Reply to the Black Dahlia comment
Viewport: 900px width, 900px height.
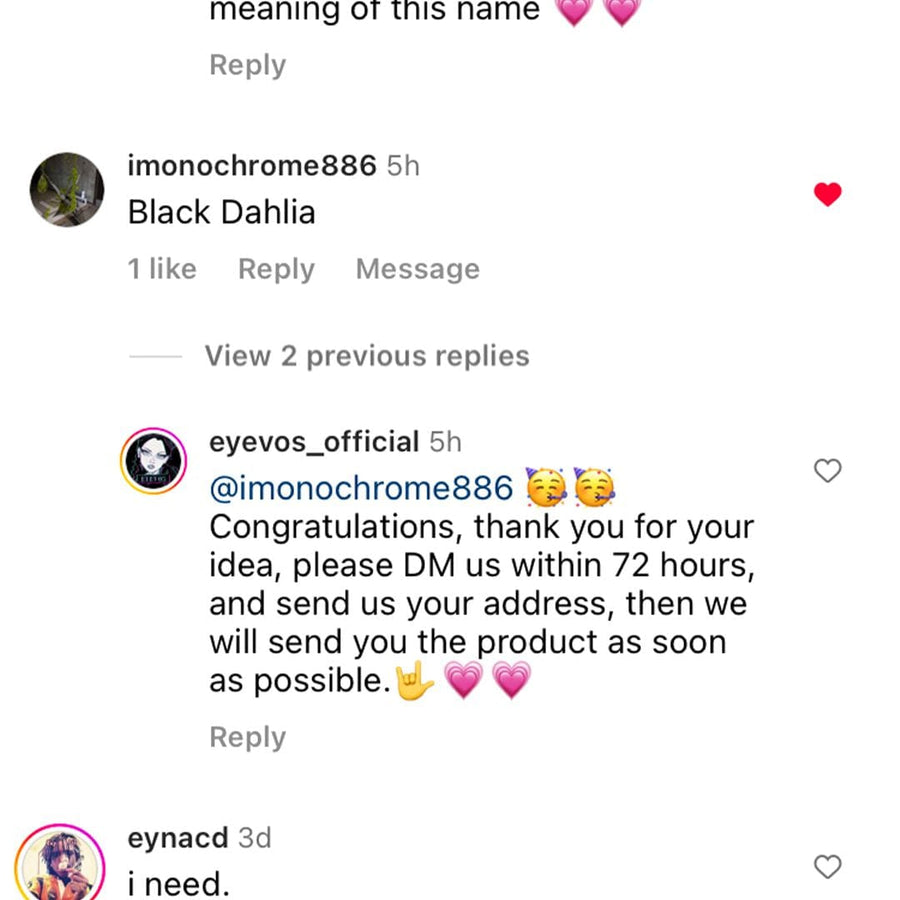tap(276, 269)
